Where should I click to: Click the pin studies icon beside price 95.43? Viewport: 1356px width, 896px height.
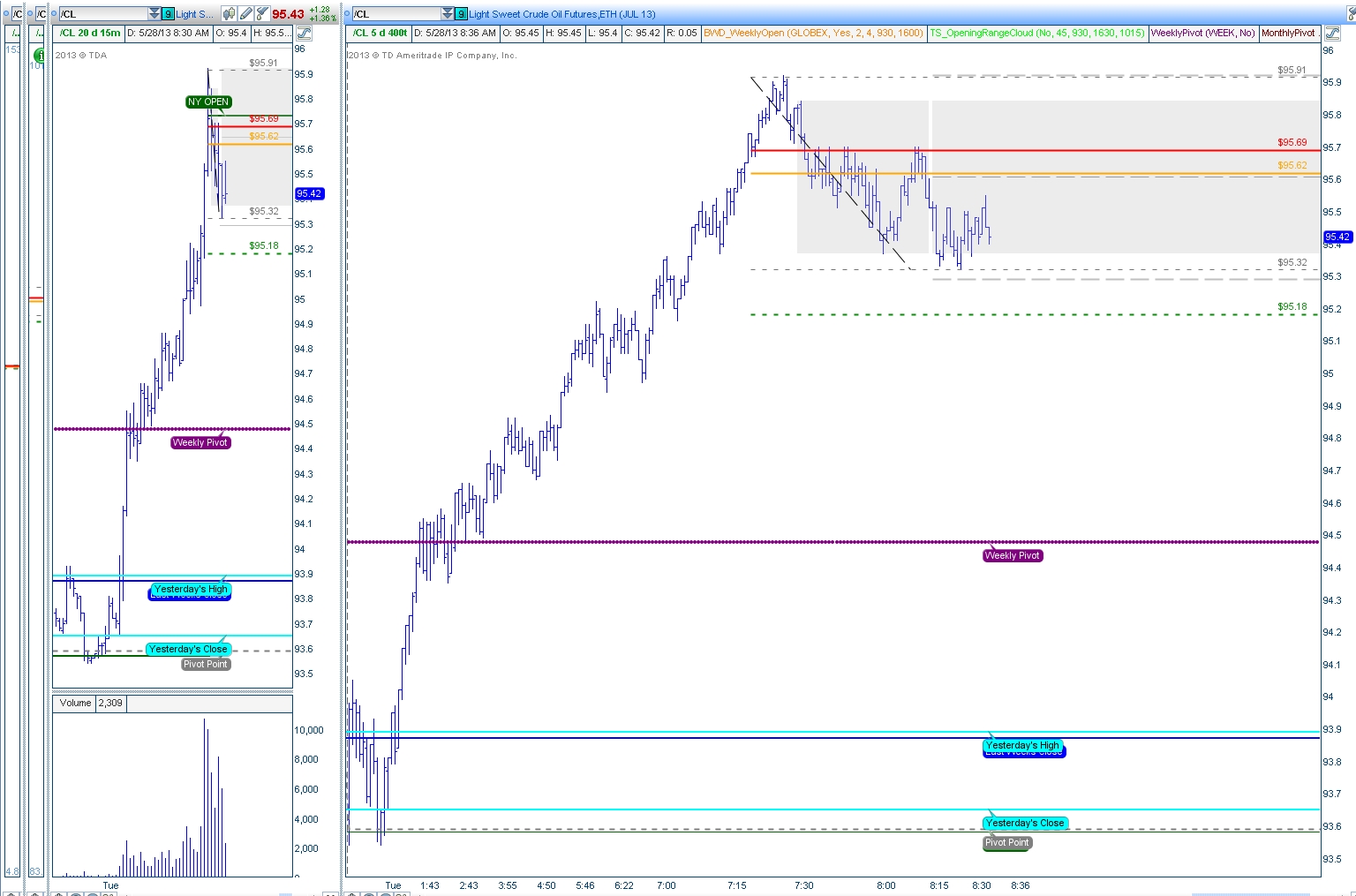[262, 14]
